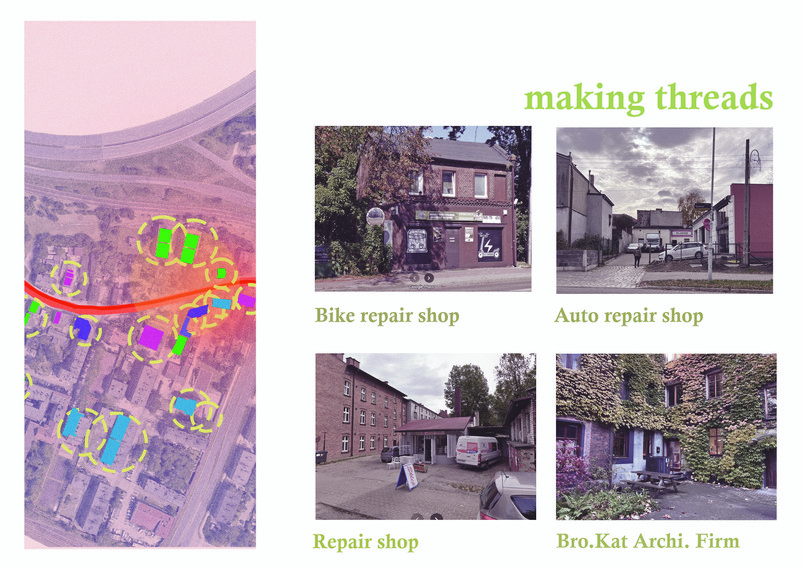Select the 'Bro.Kat Archi. Firm' caption
The width and height of the screenshot is (804, 569).
click(x=648, y=541)
